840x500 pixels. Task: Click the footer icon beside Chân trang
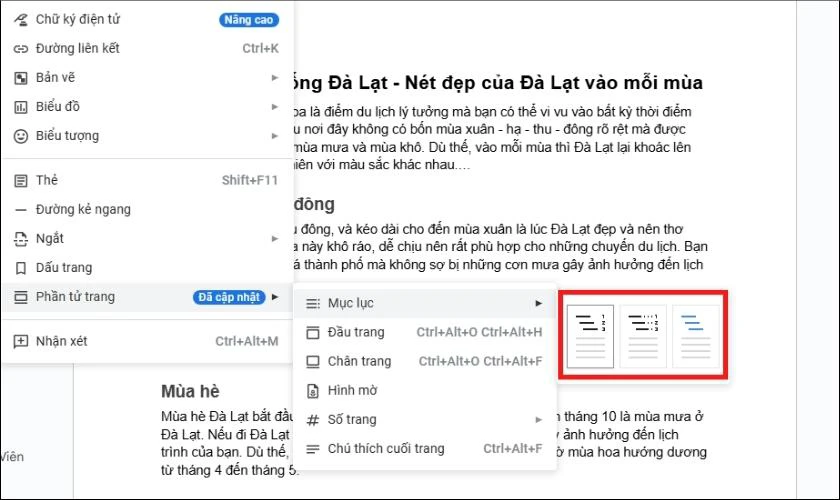click(x=313, y=362)
